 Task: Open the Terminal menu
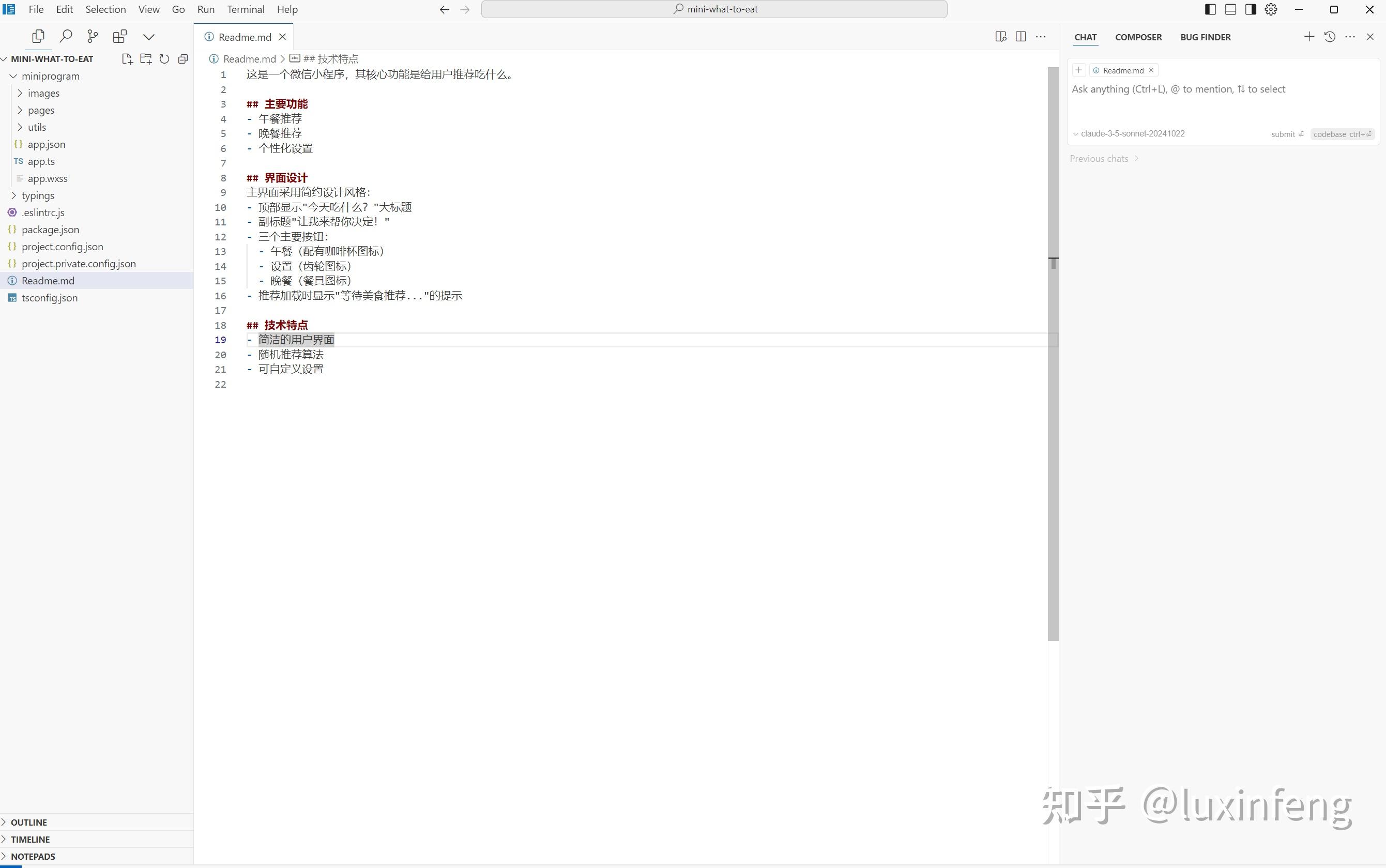(x=245, y=9)
